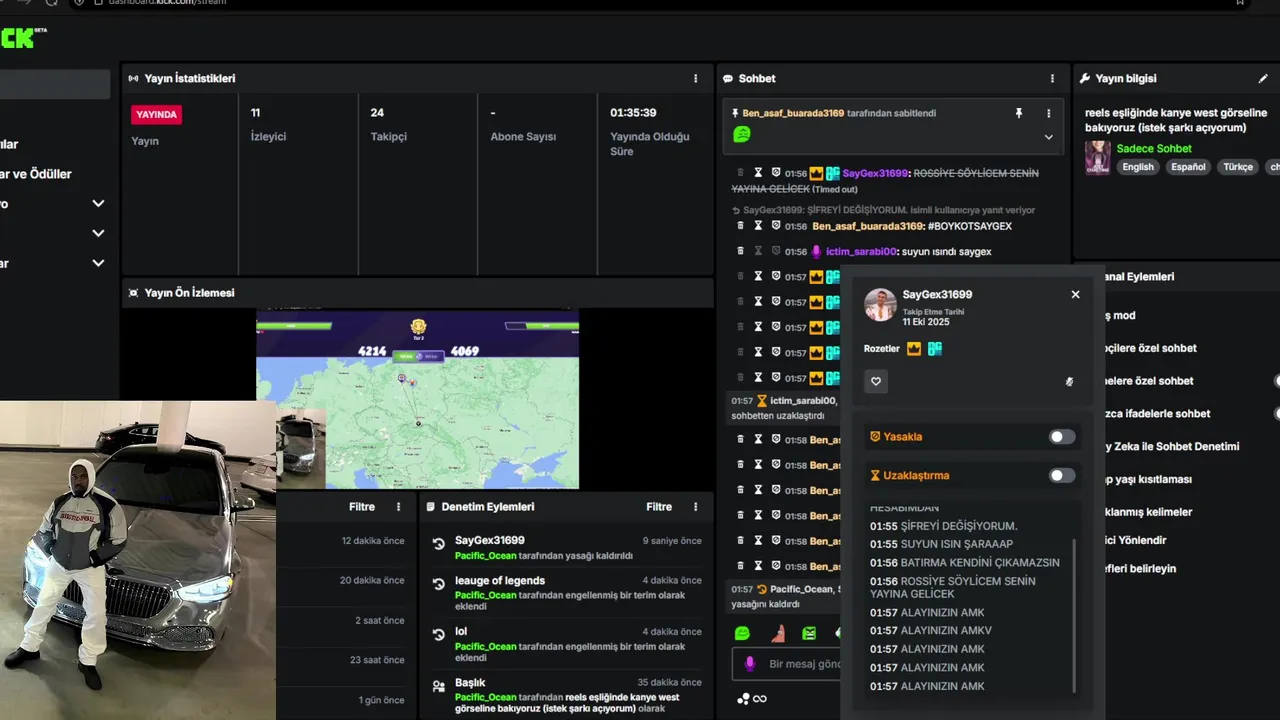Click the message input field

click(x=788, y=664)
